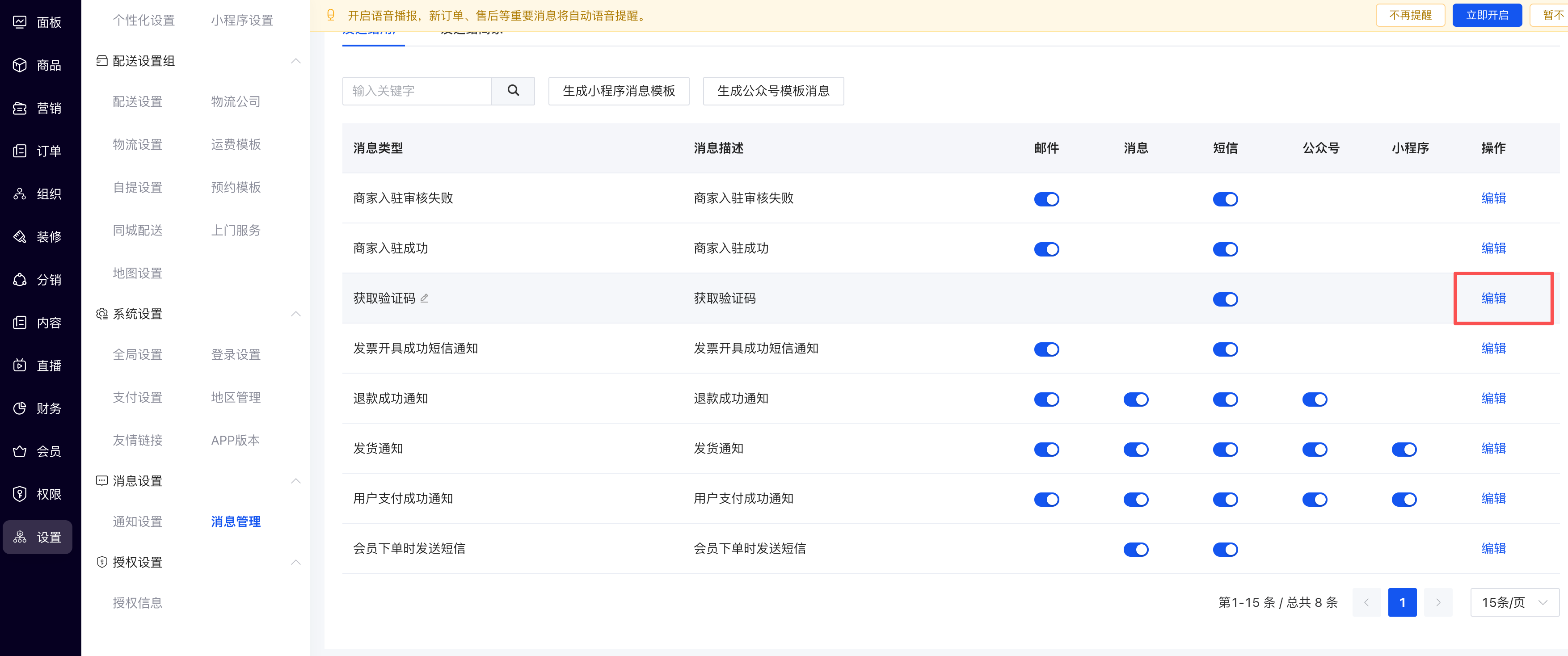Screen dimensions: 1568x656
Task: Toggle 邮件 switch for 商家入驻审核失败
Action: pyautogui.click(x=1046, y=199)
